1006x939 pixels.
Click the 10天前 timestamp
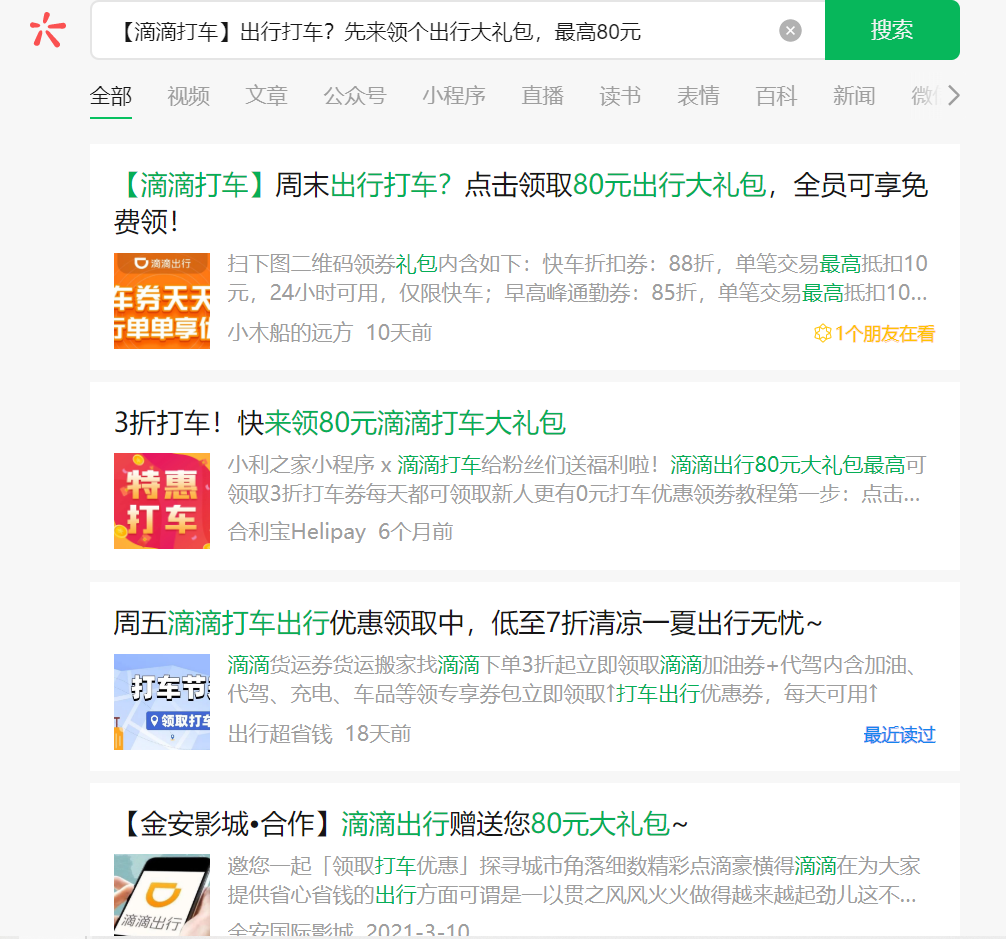[x=398, y=333]
